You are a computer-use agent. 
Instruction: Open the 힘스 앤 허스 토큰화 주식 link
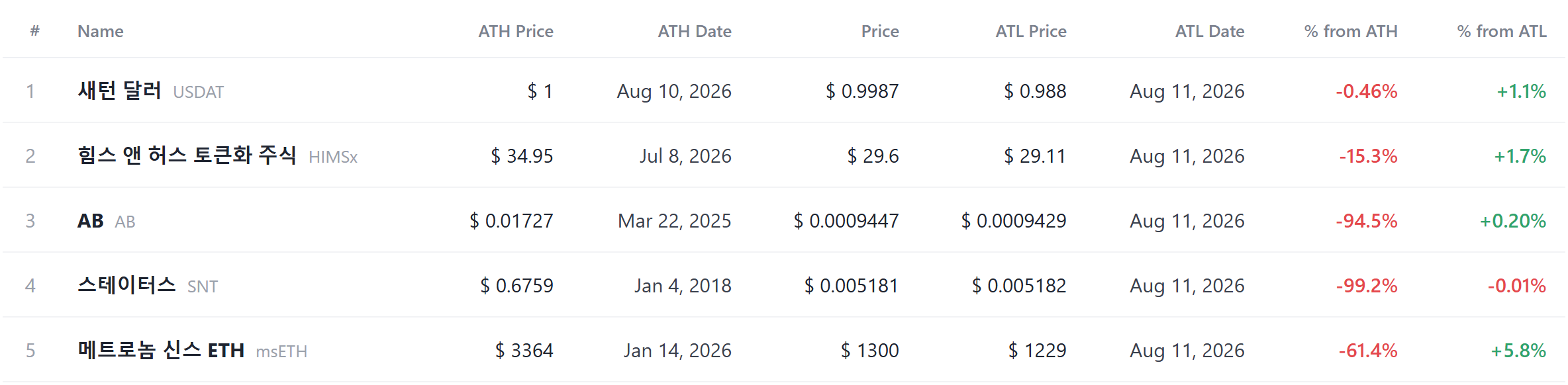tap(187, 155)
